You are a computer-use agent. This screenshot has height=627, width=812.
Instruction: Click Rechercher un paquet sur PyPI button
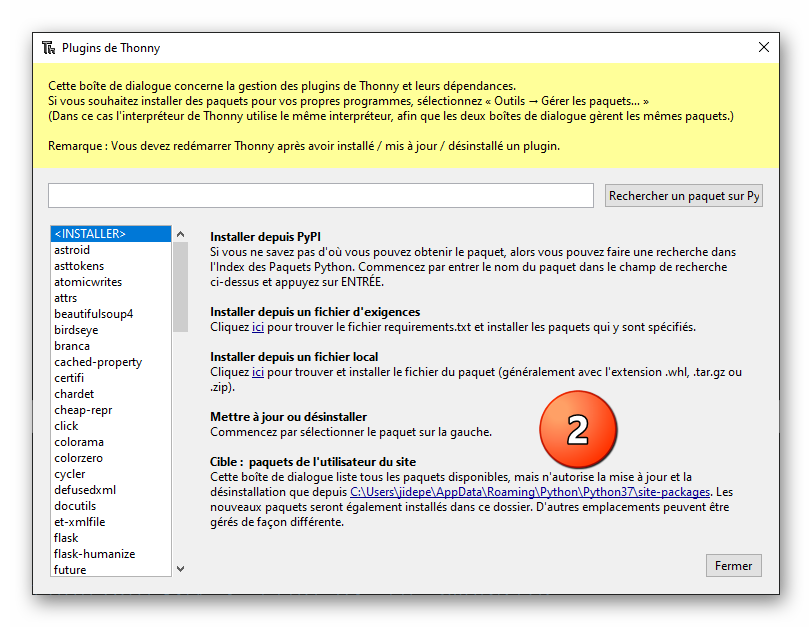click(x=684, y=196)
